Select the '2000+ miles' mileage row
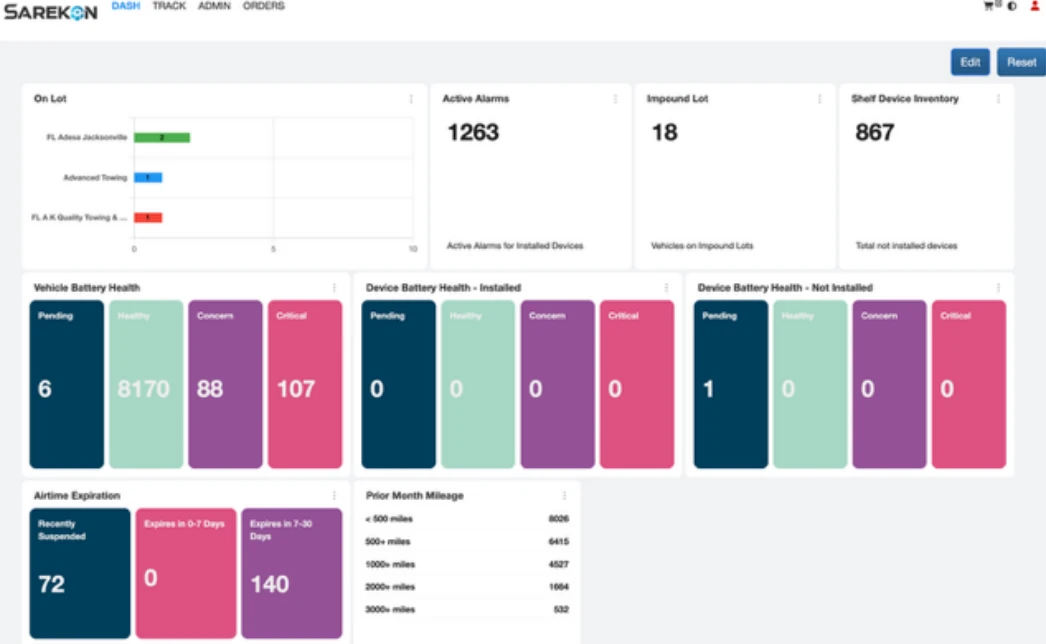The image size is (1046, 644). click(x=467, y=587)
